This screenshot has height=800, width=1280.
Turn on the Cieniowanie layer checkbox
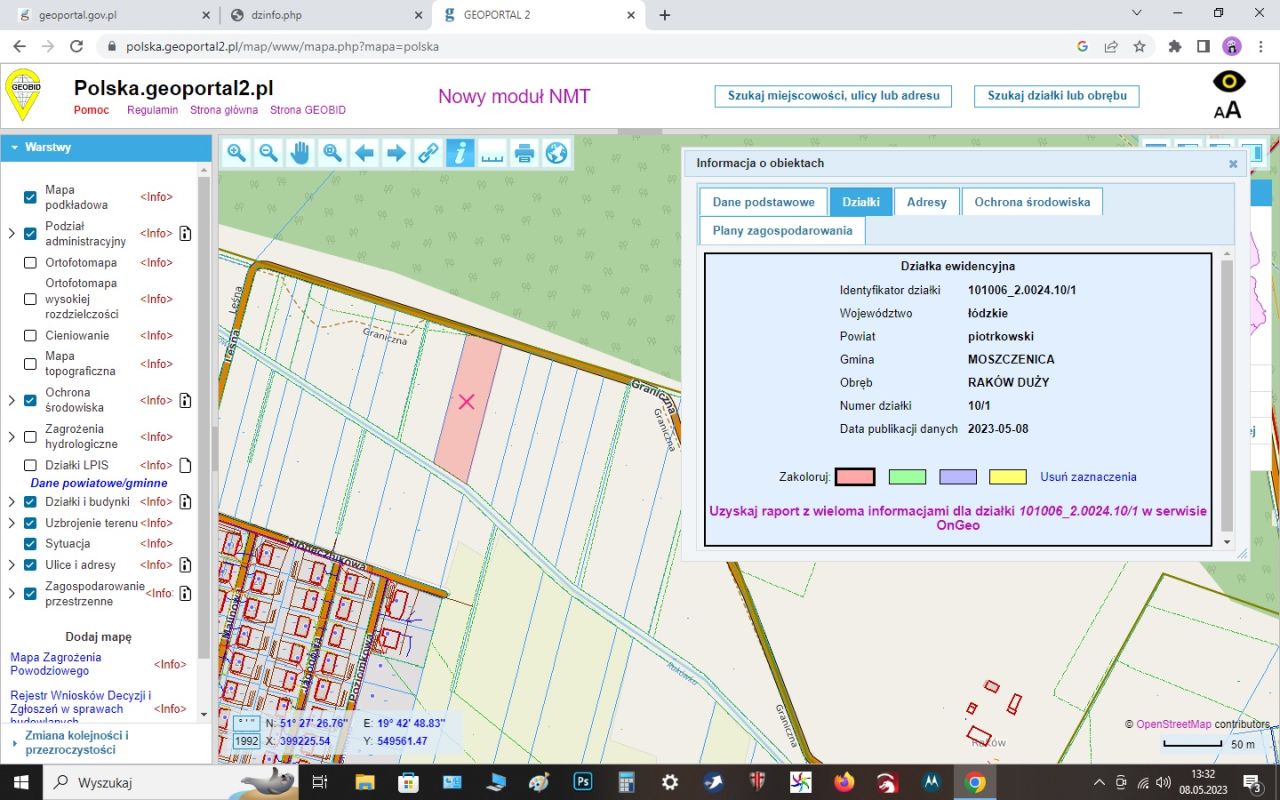30,336
